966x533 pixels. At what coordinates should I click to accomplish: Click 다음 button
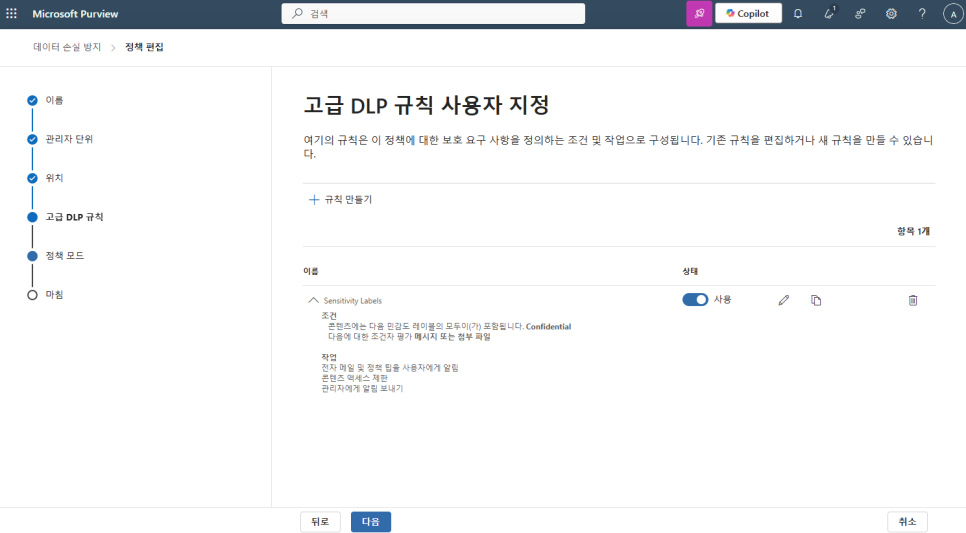[x=371, y=522]
